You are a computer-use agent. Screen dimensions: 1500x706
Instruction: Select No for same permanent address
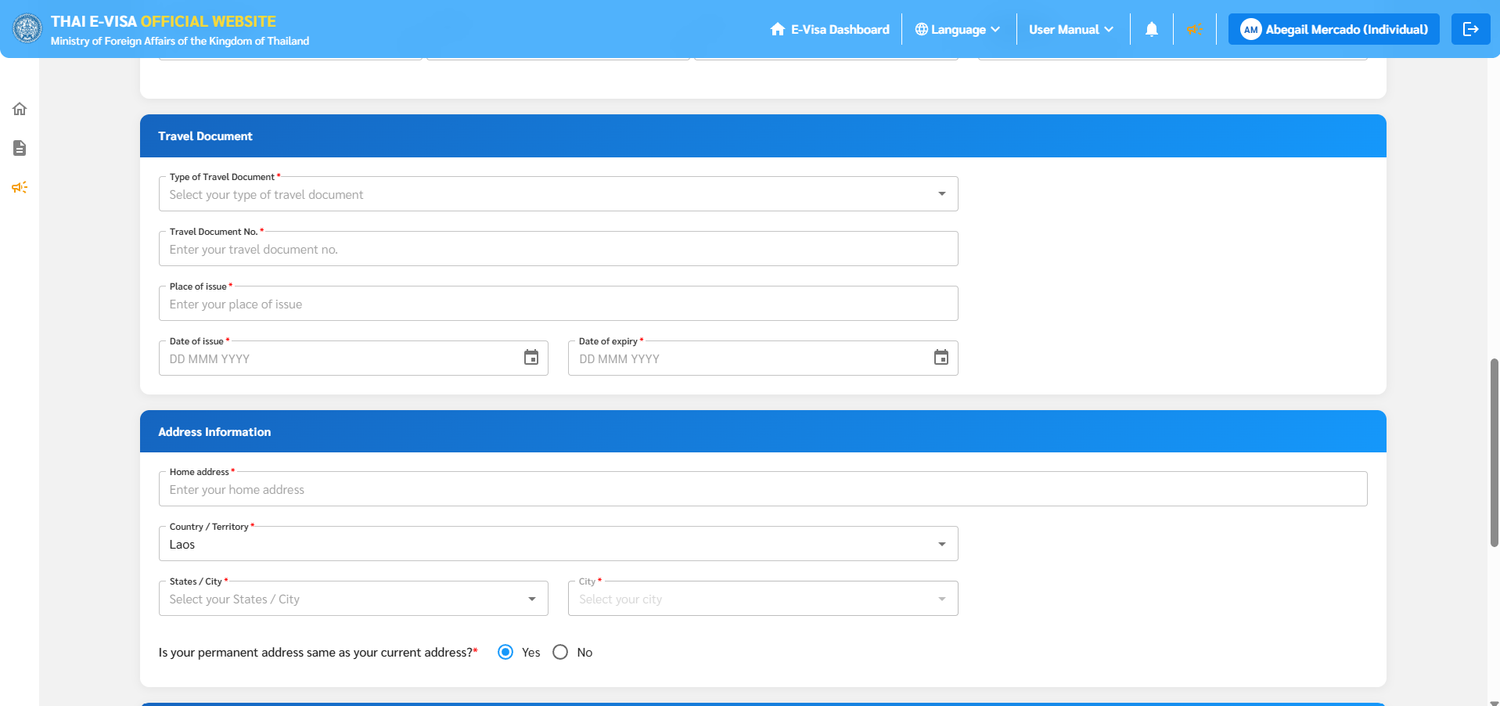(560, 652)
